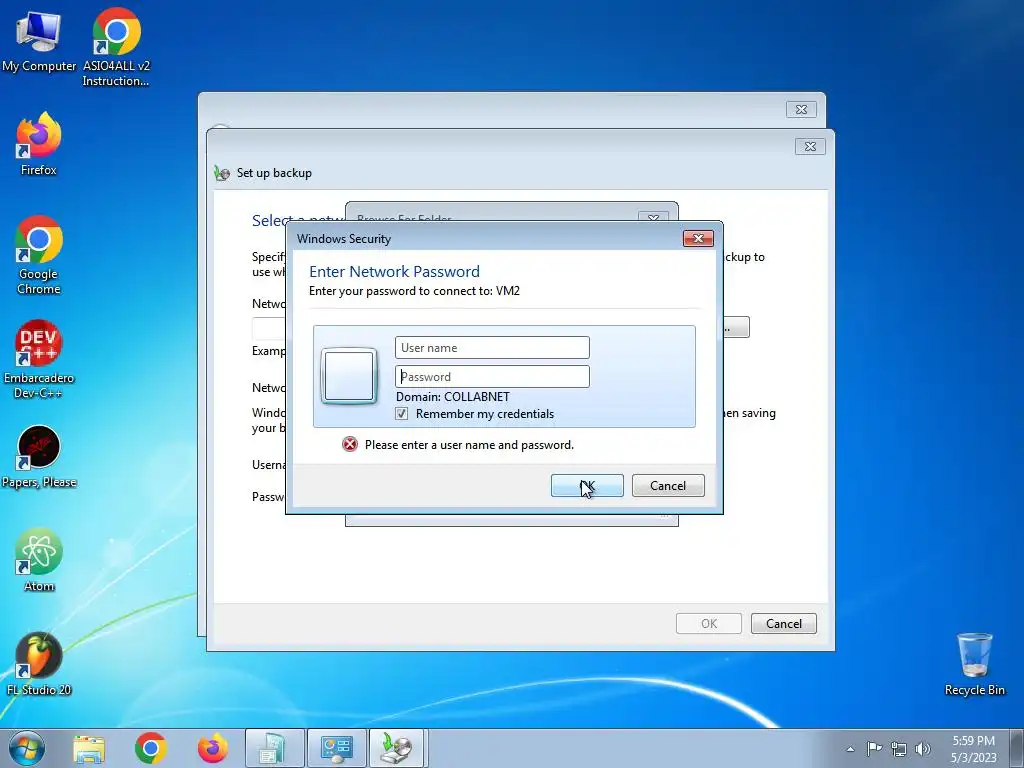This screenshot has height=768, width=1024.
Task: Cancel the Windows Security dialog
Action: point(668,485)
